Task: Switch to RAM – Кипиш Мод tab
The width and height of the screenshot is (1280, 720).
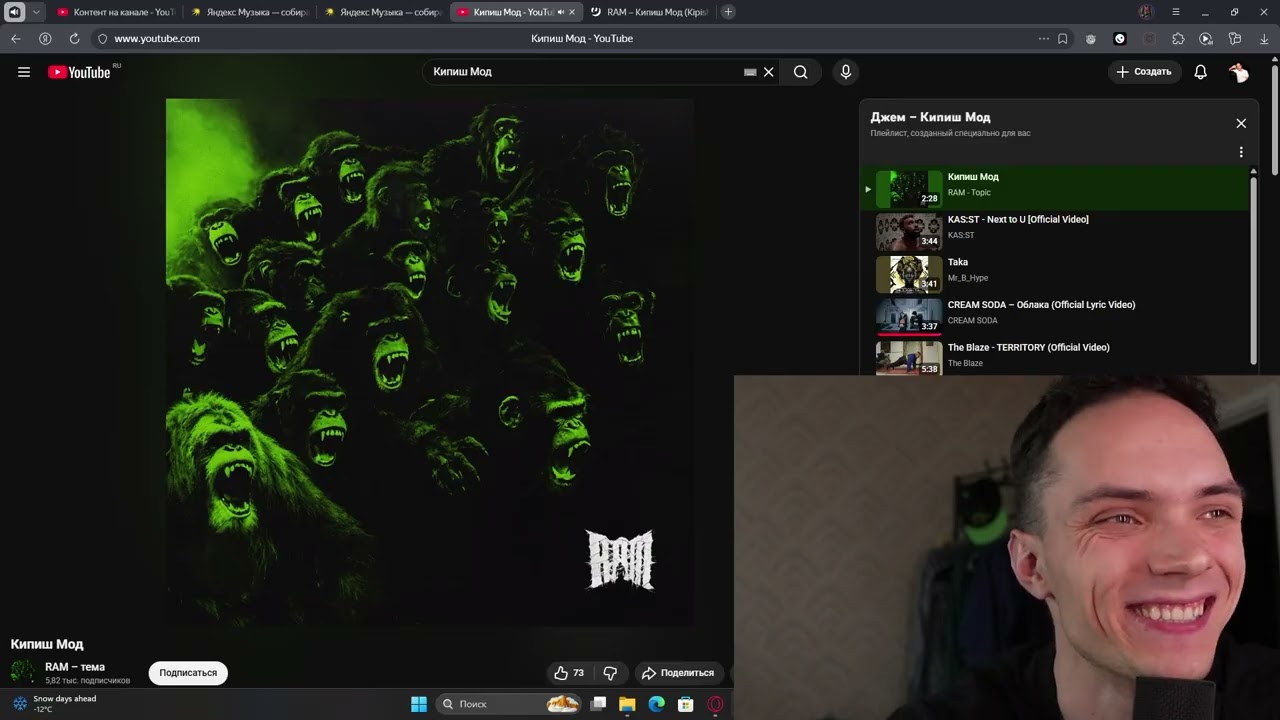Action: tap(650, 12)
